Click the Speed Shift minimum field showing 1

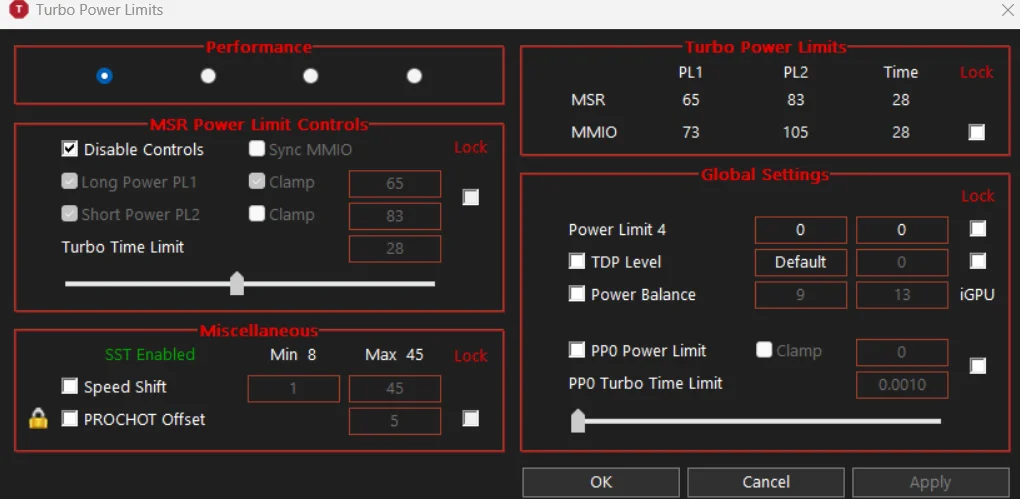click(293, 388)
